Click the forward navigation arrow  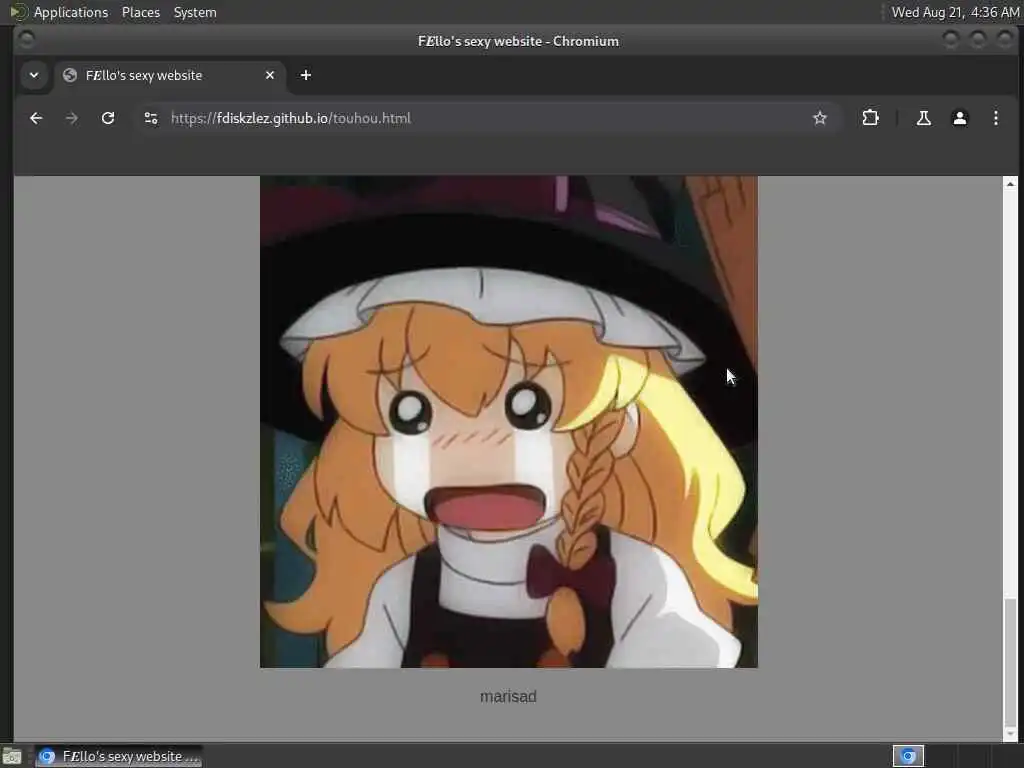[x=72, y=118]
